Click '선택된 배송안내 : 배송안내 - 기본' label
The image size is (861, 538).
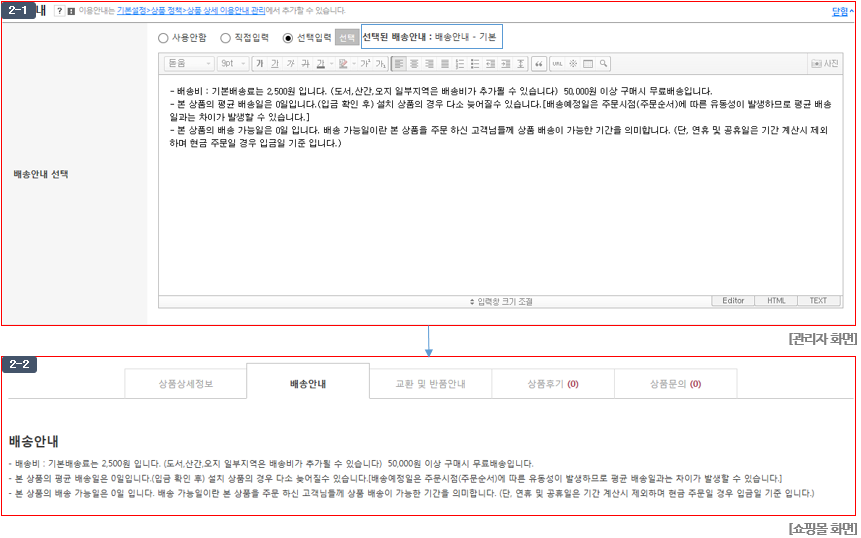click(432, 37)
